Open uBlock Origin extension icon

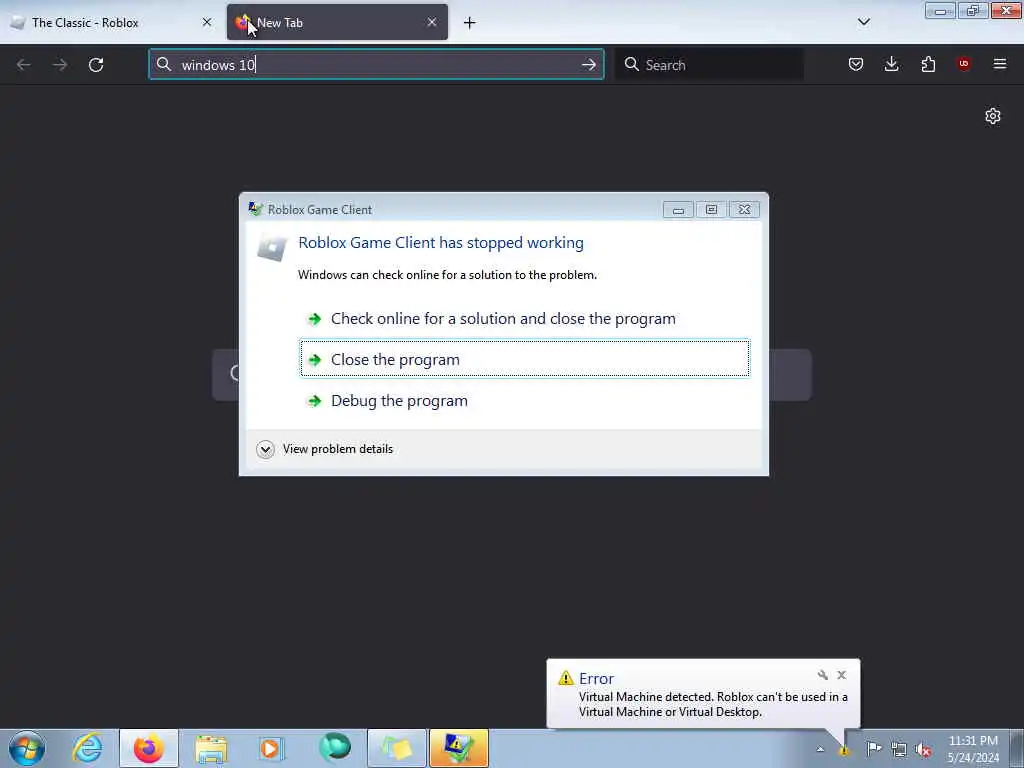[963, 64]
